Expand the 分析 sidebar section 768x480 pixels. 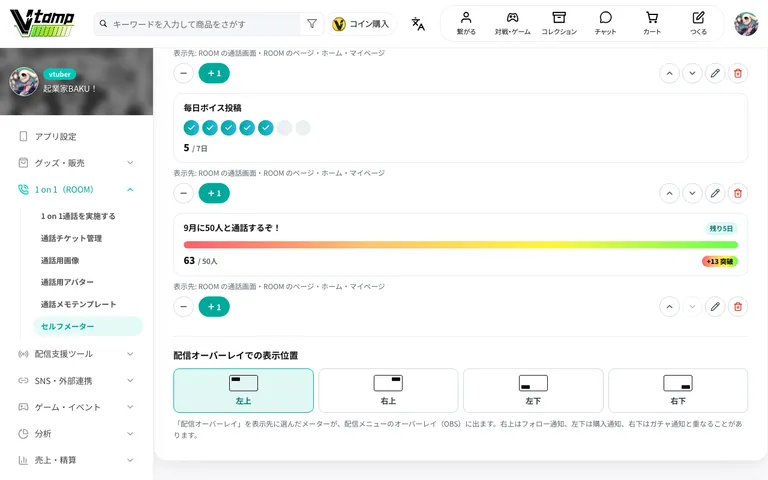coord(76,433)
